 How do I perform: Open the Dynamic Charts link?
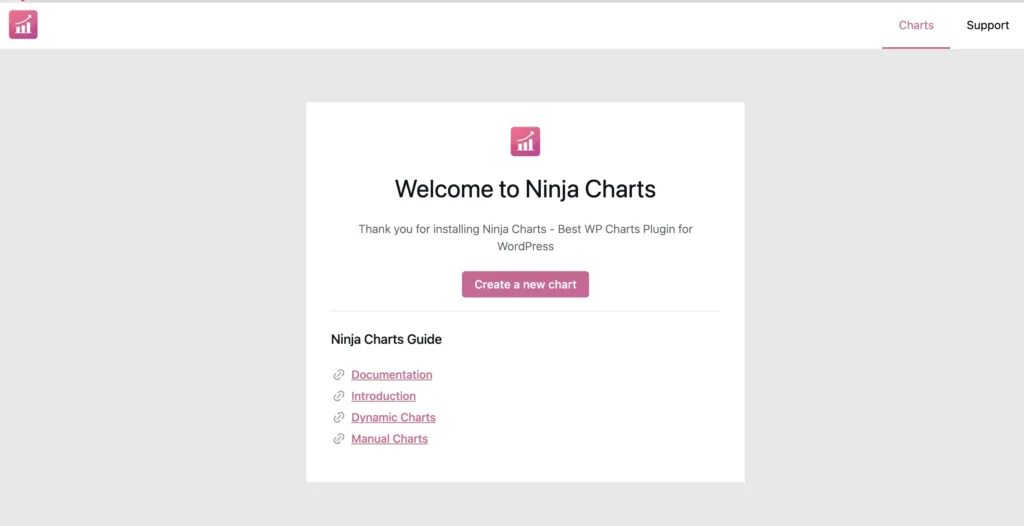pyautogui.click(x=393, y=418)
